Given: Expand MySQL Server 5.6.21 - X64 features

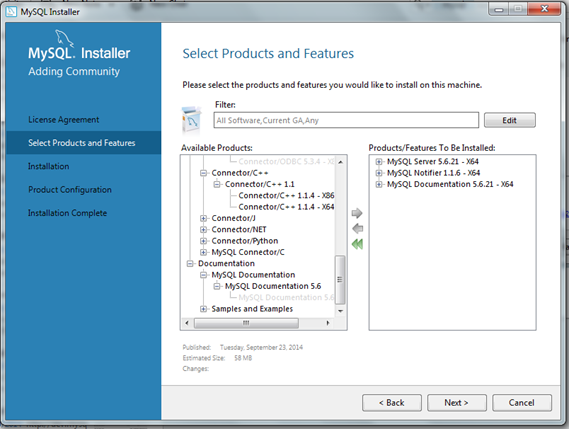Looking at the screenshot, I should 379,162.
